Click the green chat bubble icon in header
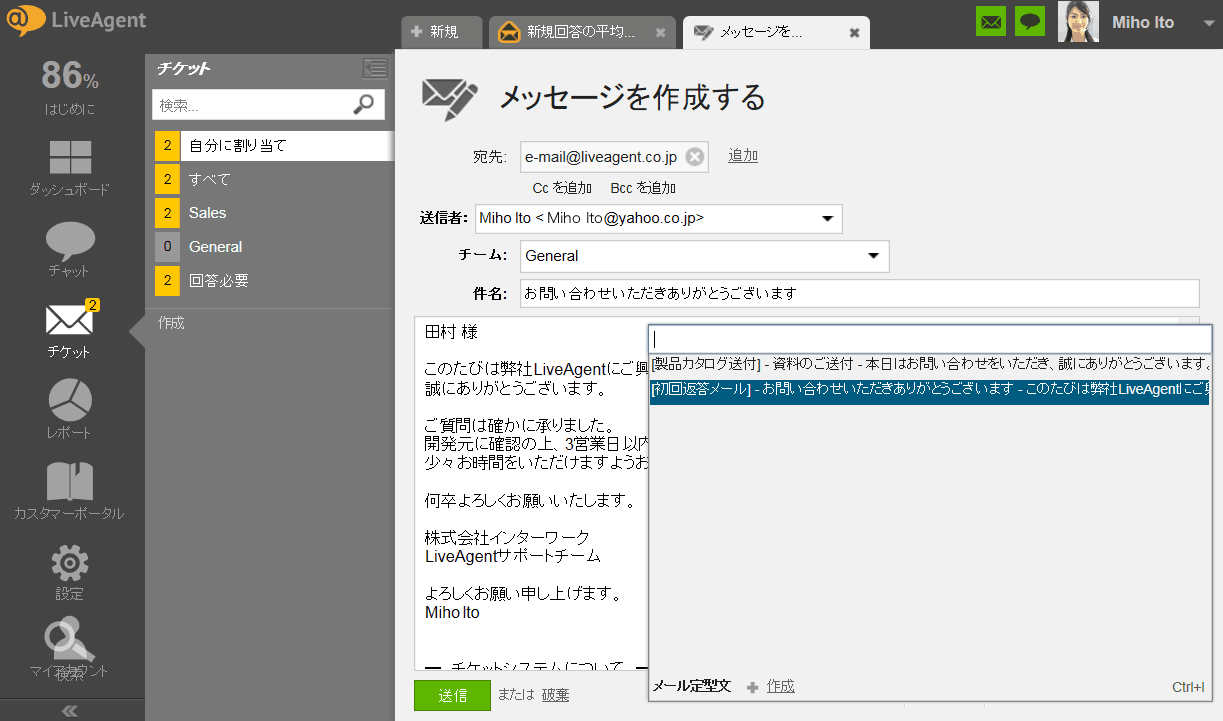This screenshot has width=1223, height=721. (1030, 21)
